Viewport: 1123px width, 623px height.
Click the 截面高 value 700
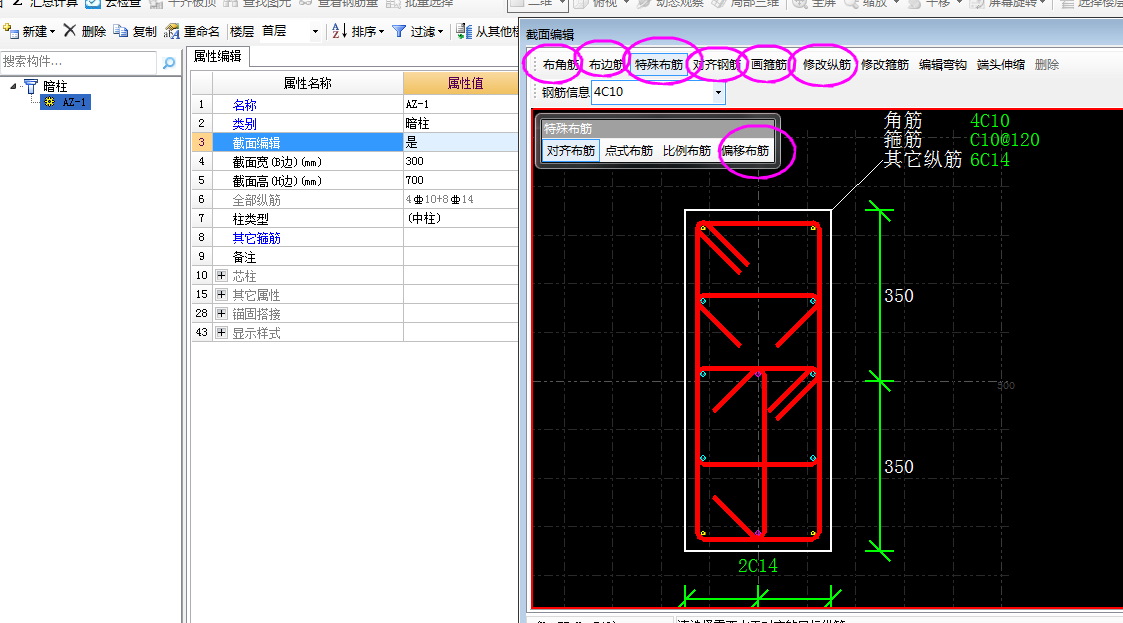(x=461, y=180)
